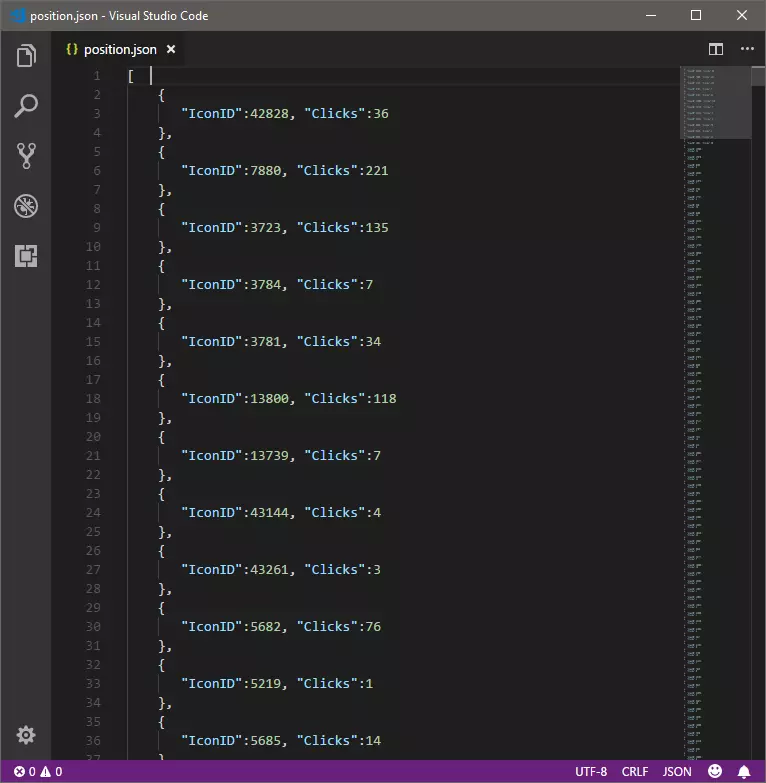Close the Visual Studio Code window
Viewport: 766px width, 783px height.
pyautogui.click(x=742, y=15)
